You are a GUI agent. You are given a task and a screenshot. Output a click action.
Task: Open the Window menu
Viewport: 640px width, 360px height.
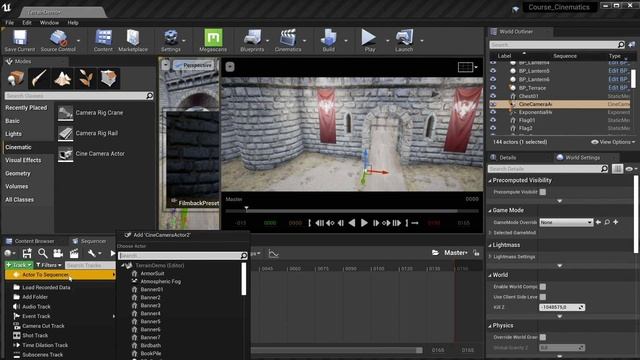[49, 23]
